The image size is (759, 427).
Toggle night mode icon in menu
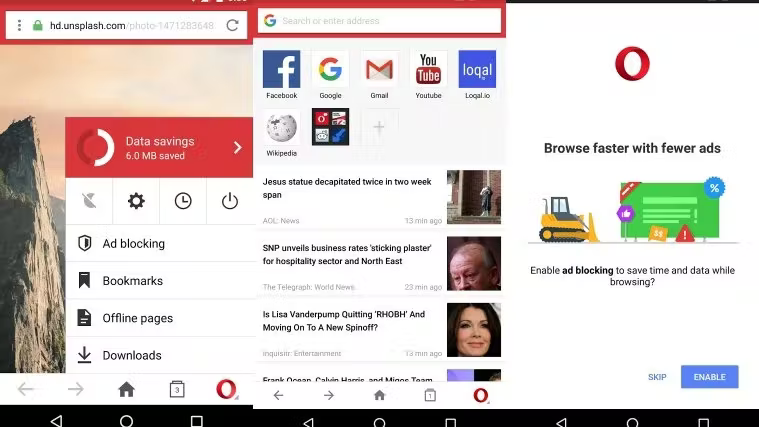pos(89,200)
